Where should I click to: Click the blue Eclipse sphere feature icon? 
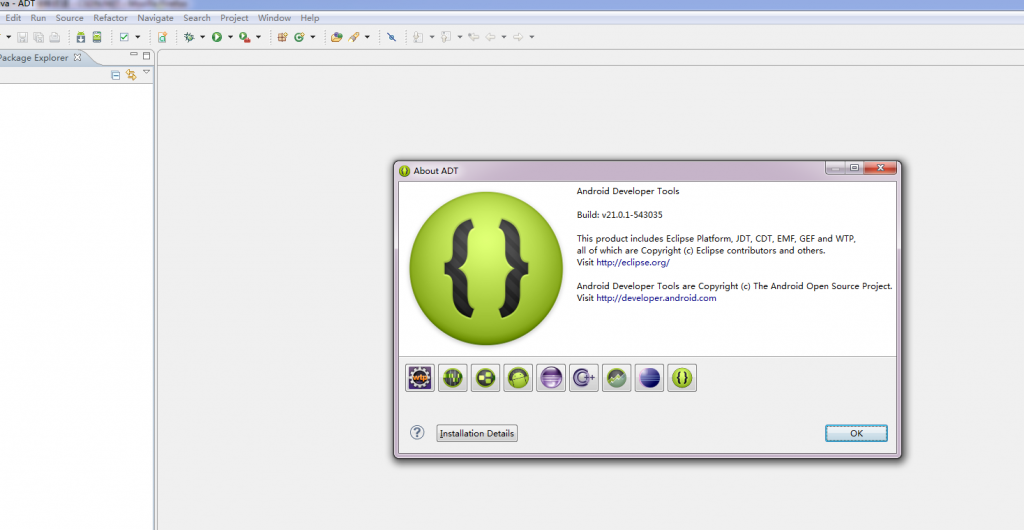pyautogui.click(x=649, y=378)
